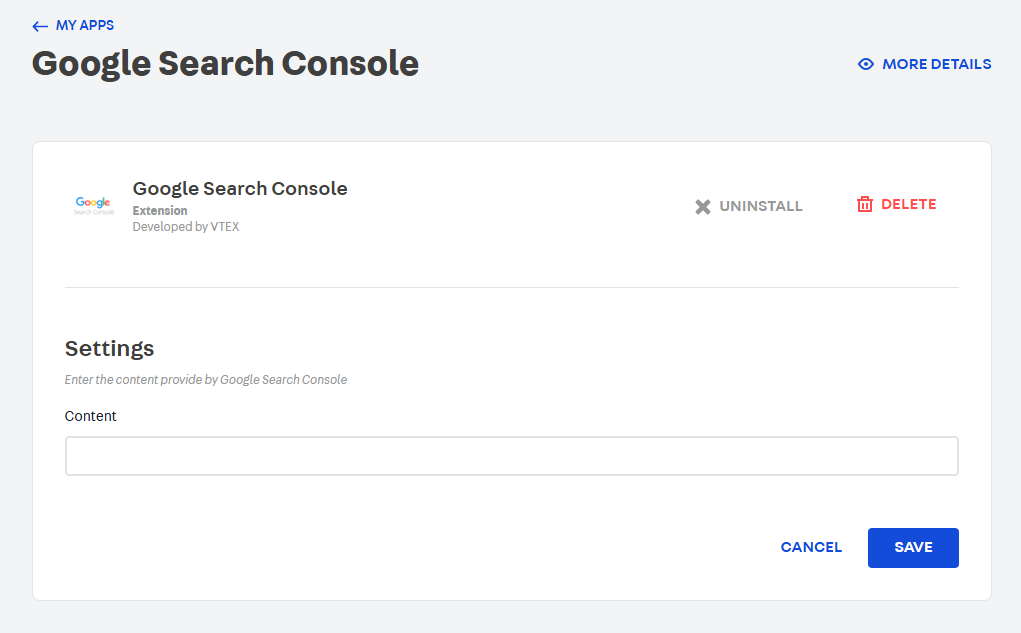Click the back arrow next to MY APPS
The height and width of the screenshot is (633, 1021).
(39, 25)
